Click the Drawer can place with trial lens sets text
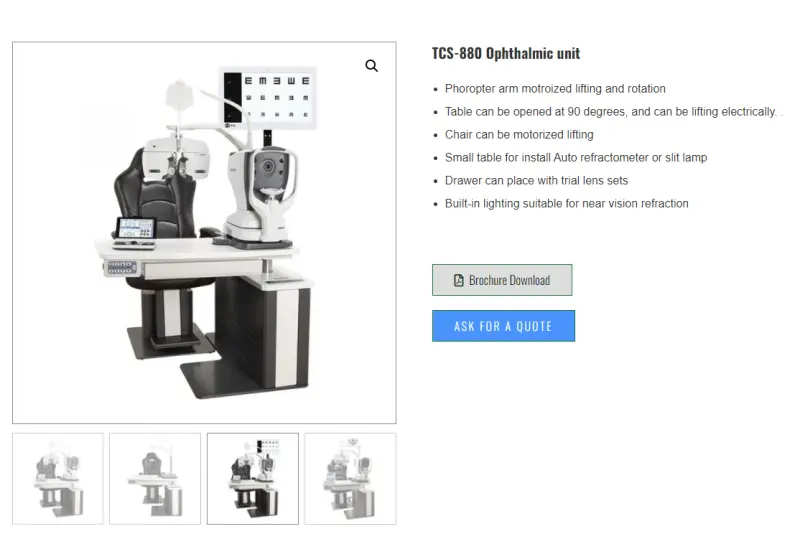The width and height of the screenshot is (800, 544). point(536,181)
